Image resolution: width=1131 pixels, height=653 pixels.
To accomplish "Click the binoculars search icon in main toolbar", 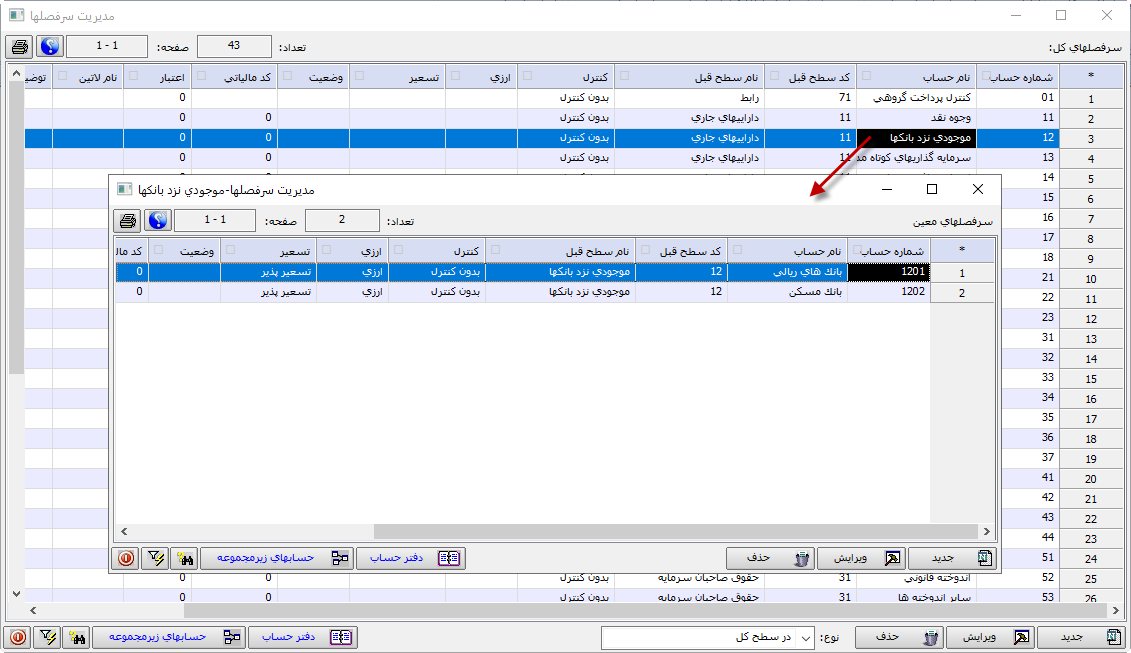I will pyautogui.click(x=75, y=637).
